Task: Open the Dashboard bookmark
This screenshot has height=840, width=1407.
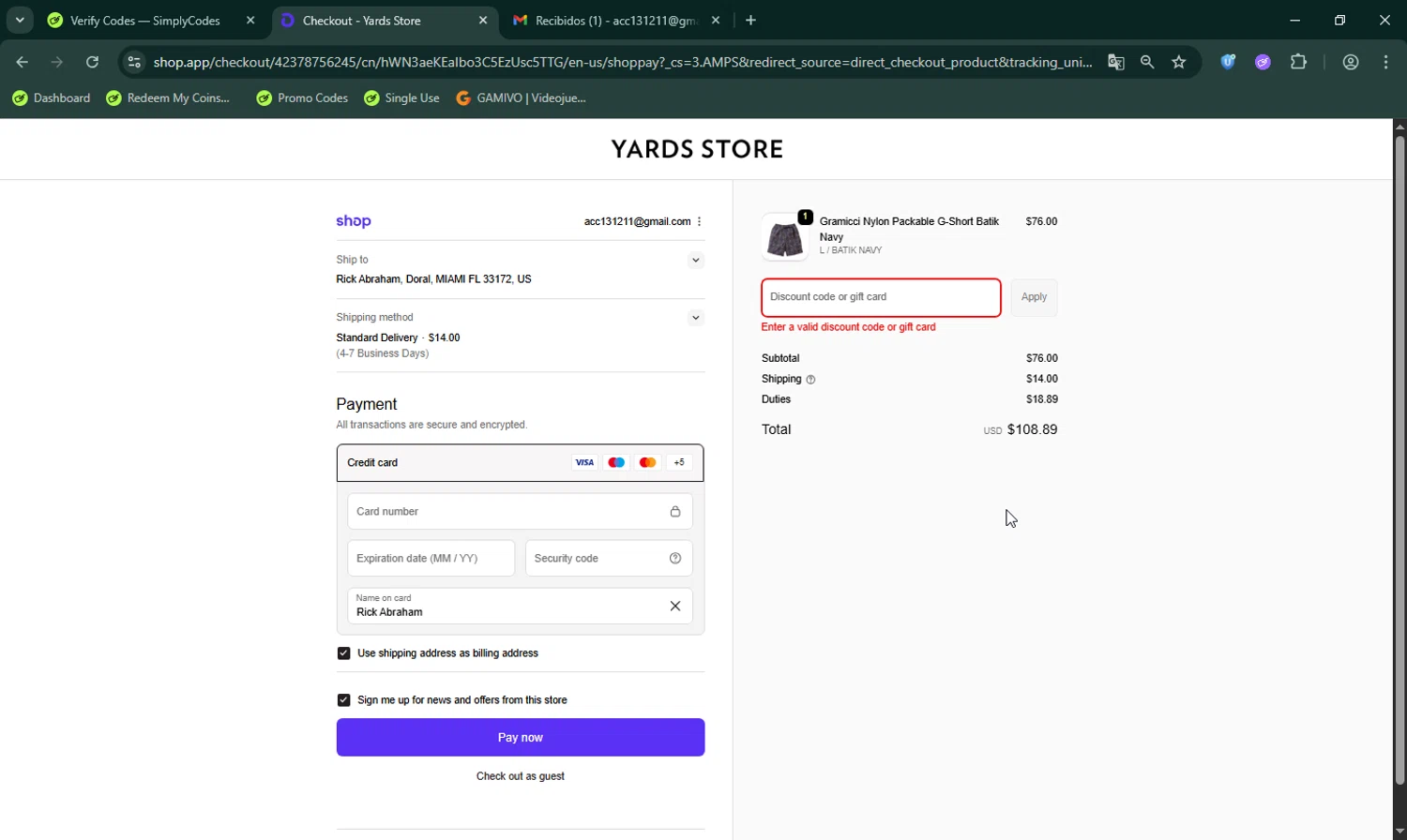Action: click(52, 97)
